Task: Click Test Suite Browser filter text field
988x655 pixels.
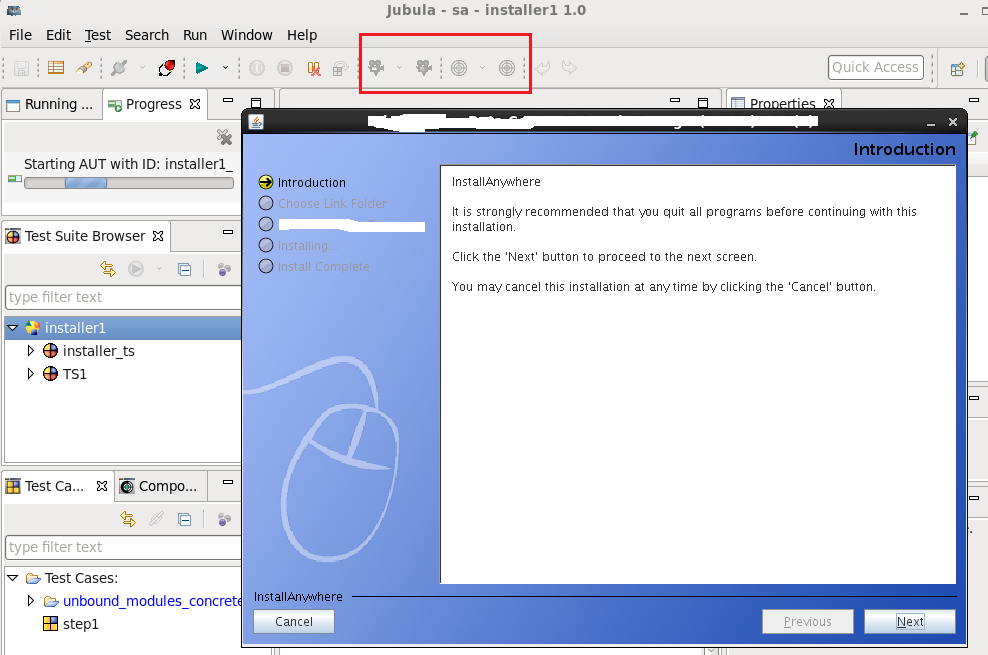Action: [124, 297]
